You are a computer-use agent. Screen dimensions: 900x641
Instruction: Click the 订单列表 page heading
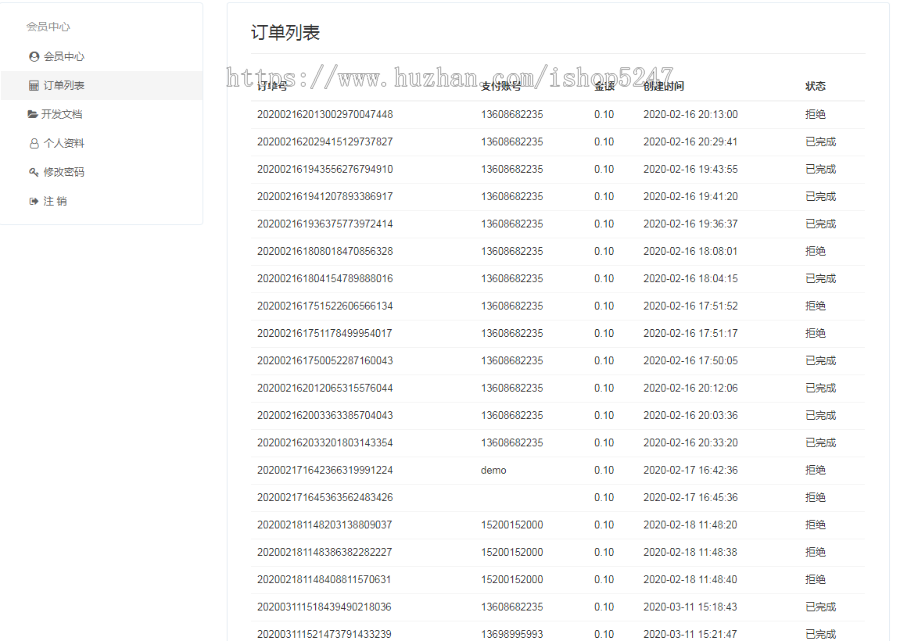(x=285, y=33)
